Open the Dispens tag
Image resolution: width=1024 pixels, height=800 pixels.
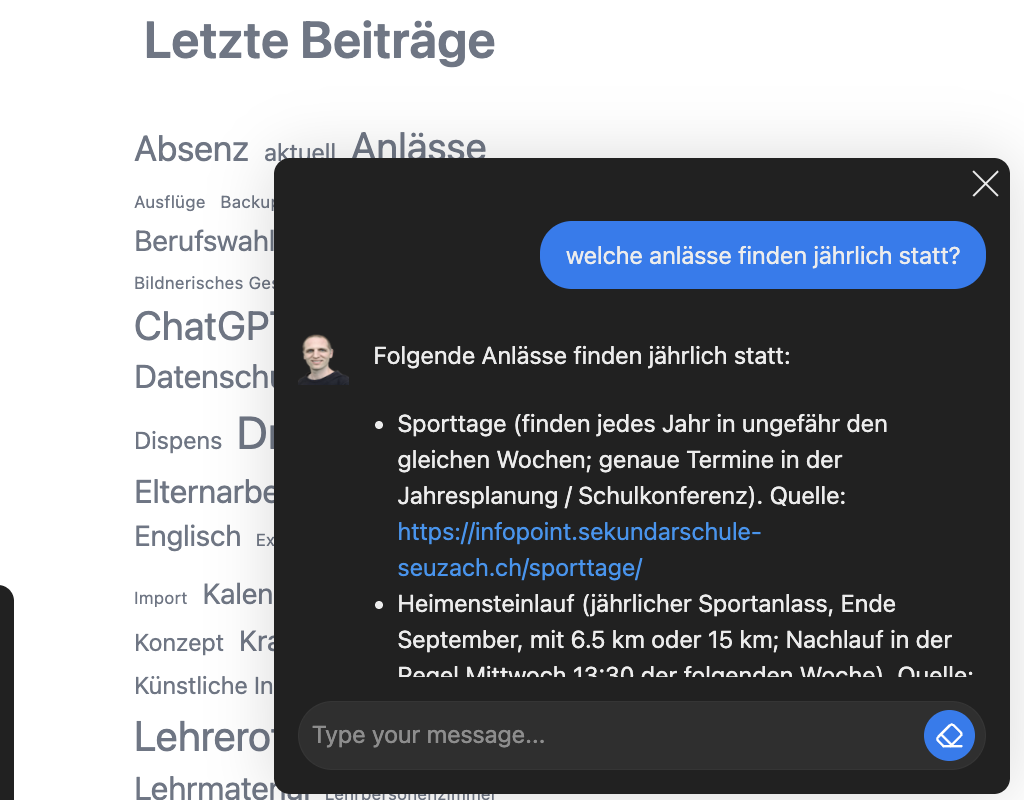pyautogui.click(x=178, y=441)
